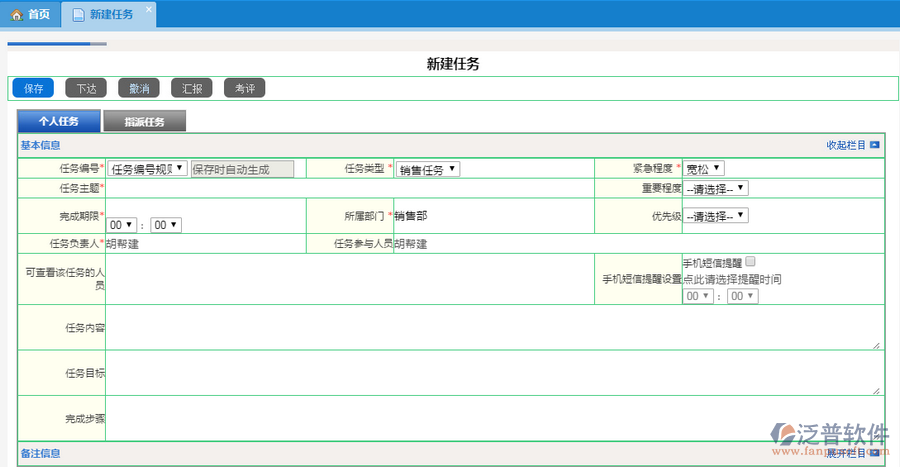This screenshot has width=900, height=467.
Task: Switch to the 指派任务 tab
Action: point(144,122)
